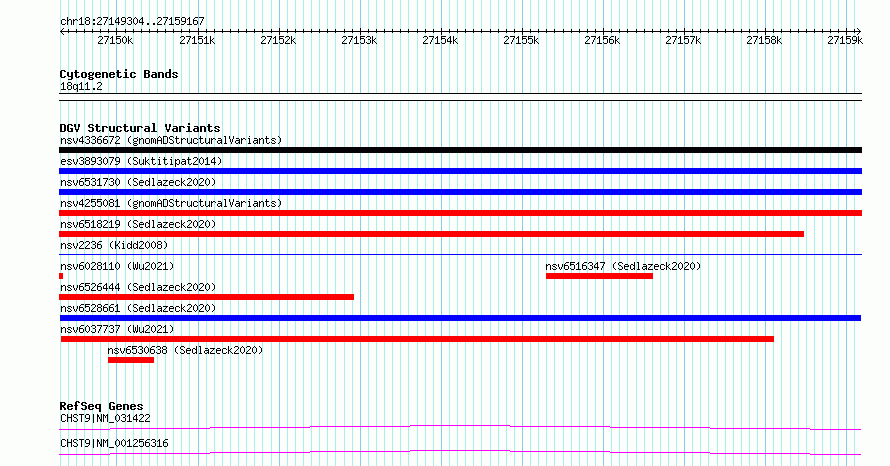Click ruler position 27154k
This screenshot has width=890, height=466.
coord(440,40)
